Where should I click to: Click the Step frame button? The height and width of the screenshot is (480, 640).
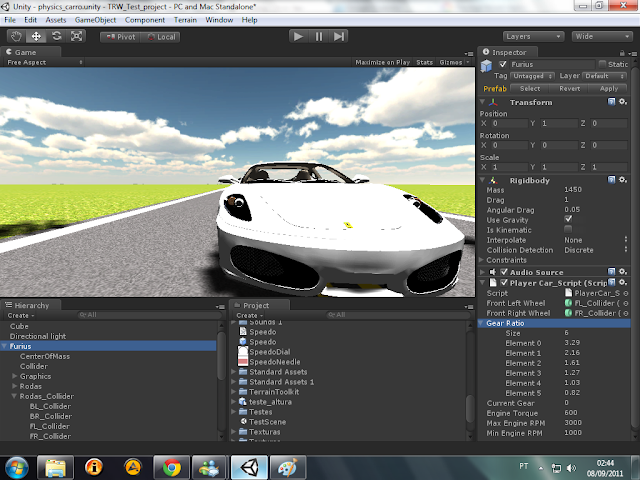[339, 36]
